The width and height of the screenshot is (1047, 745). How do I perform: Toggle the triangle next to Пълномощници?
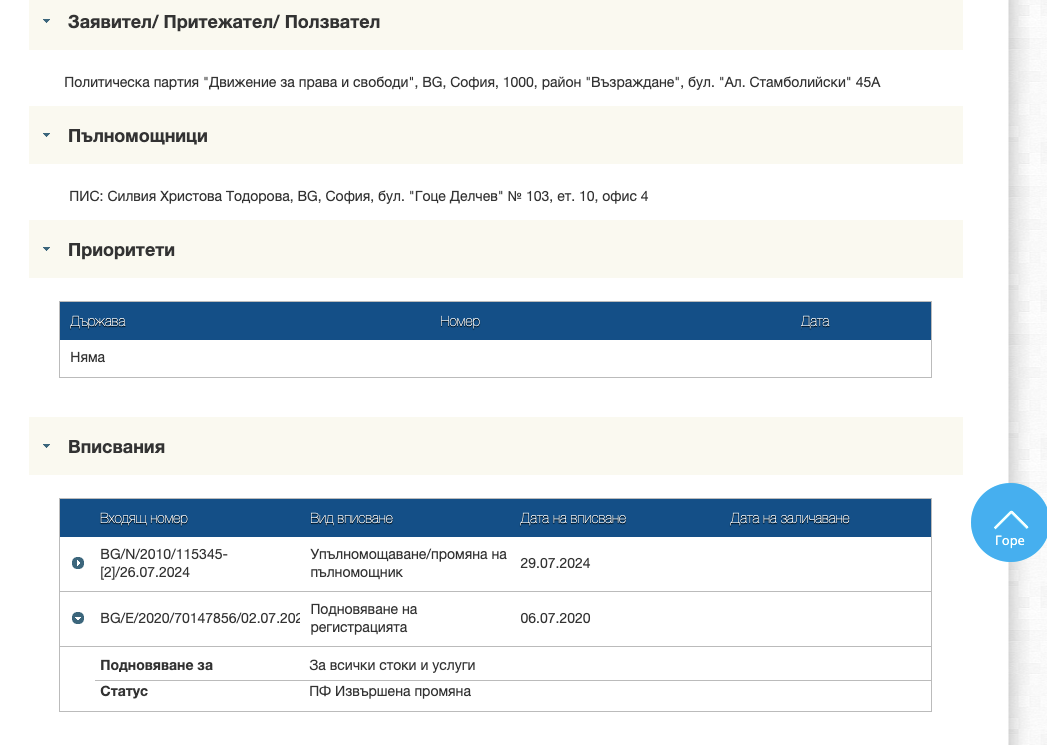46,136
